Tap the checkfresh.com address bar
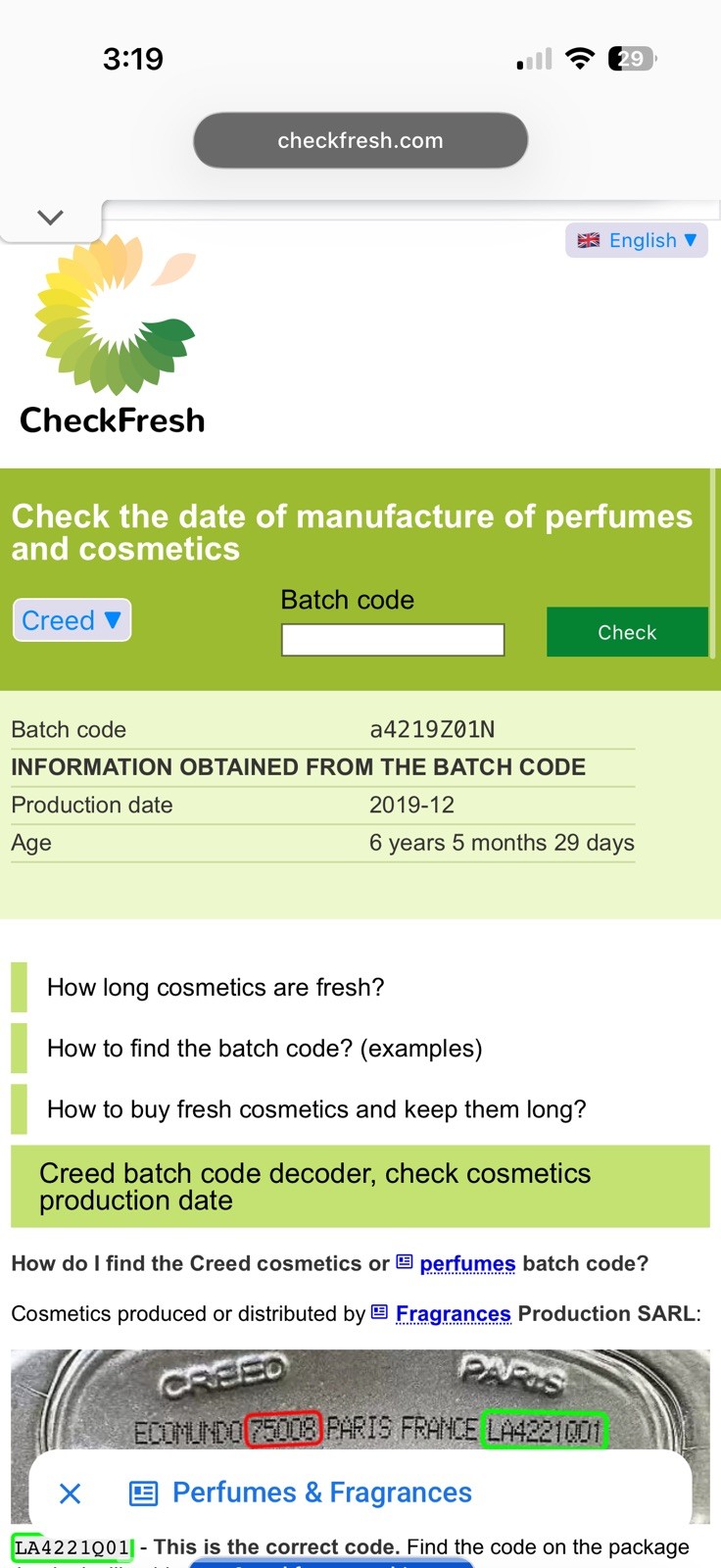Viewport: 721px width, 1568px height. click(x=360, y=140)
